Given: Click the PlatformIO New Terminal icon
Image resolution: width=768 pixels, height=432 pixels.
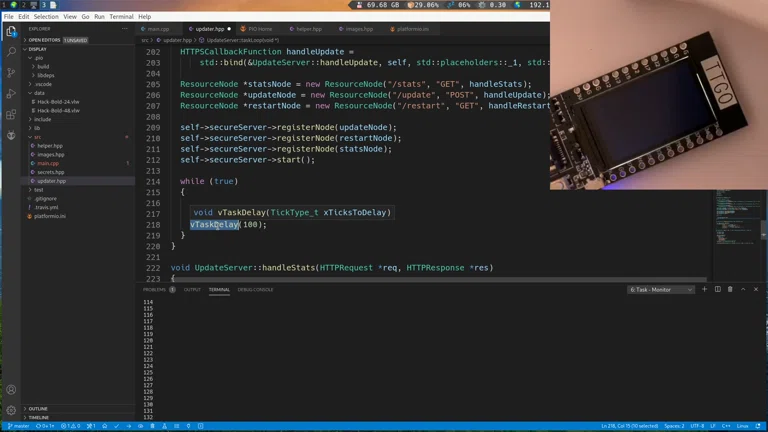Looking at the screenshot, I should (201, 426).
